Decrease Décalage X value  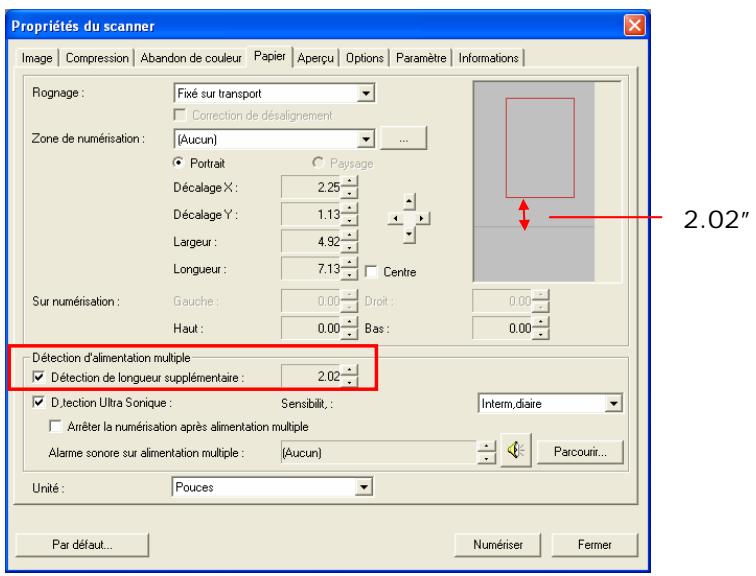coord(350,193)
